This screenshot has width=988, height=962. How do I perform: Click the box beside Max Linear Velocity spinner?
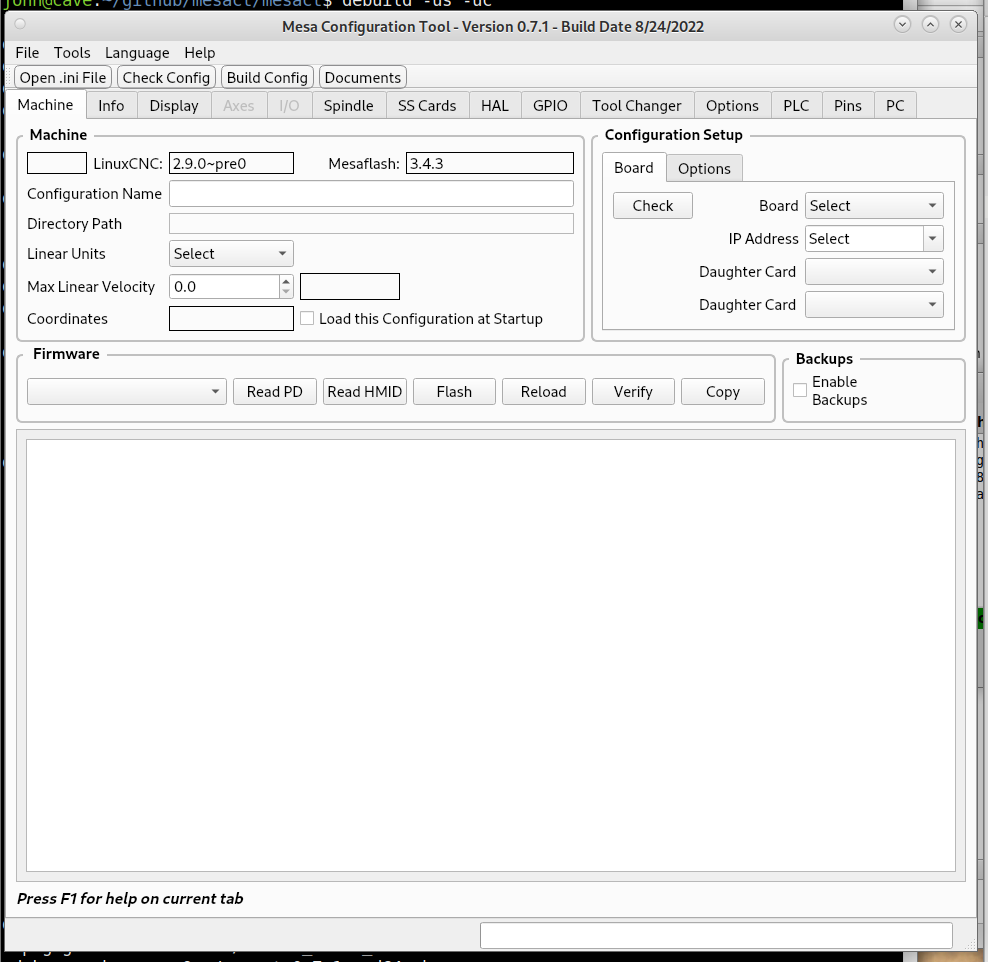coord(350,286)
